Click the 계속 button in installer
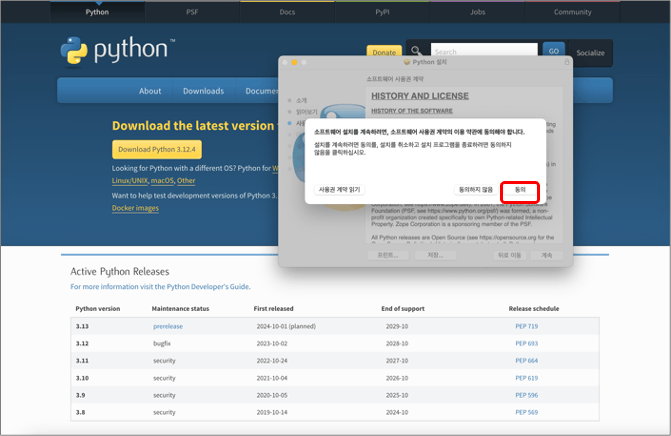This screenshot has width=671, height=436. pyautogui.click(x=546, y=255)
